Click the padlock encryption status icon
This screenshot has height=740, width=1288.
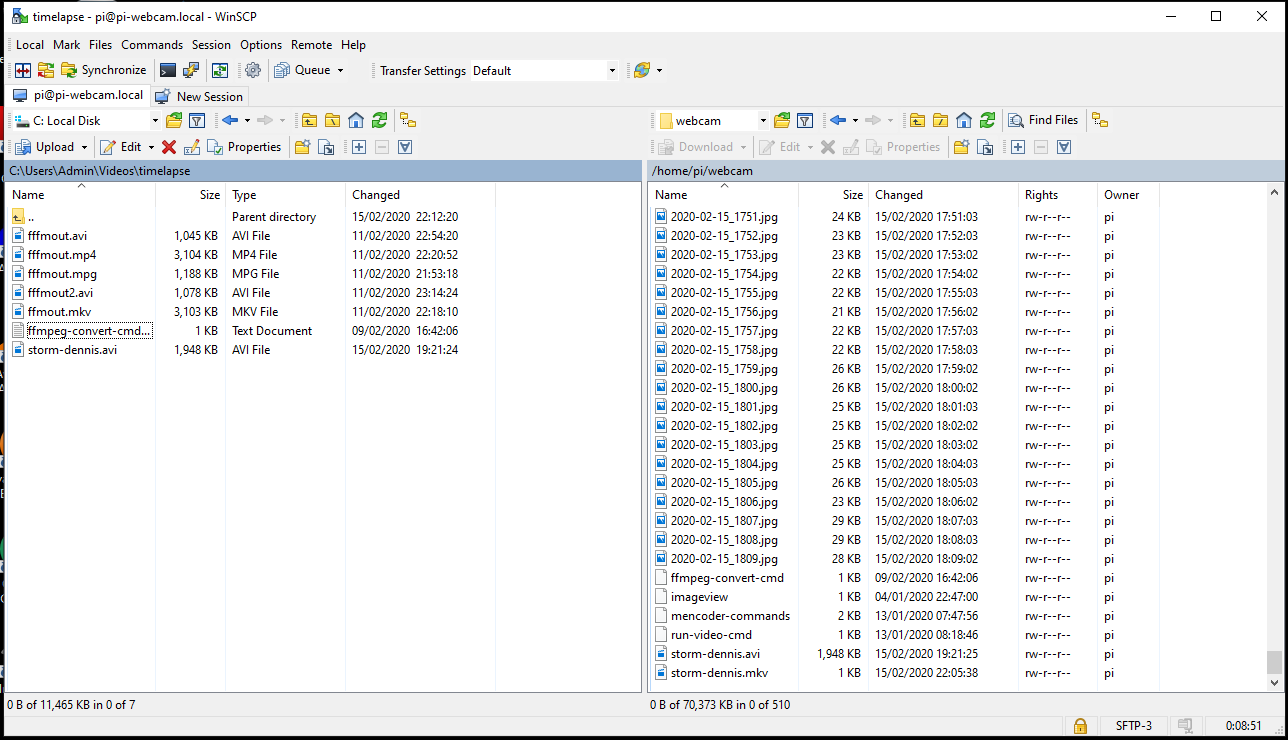point(1080,726)
